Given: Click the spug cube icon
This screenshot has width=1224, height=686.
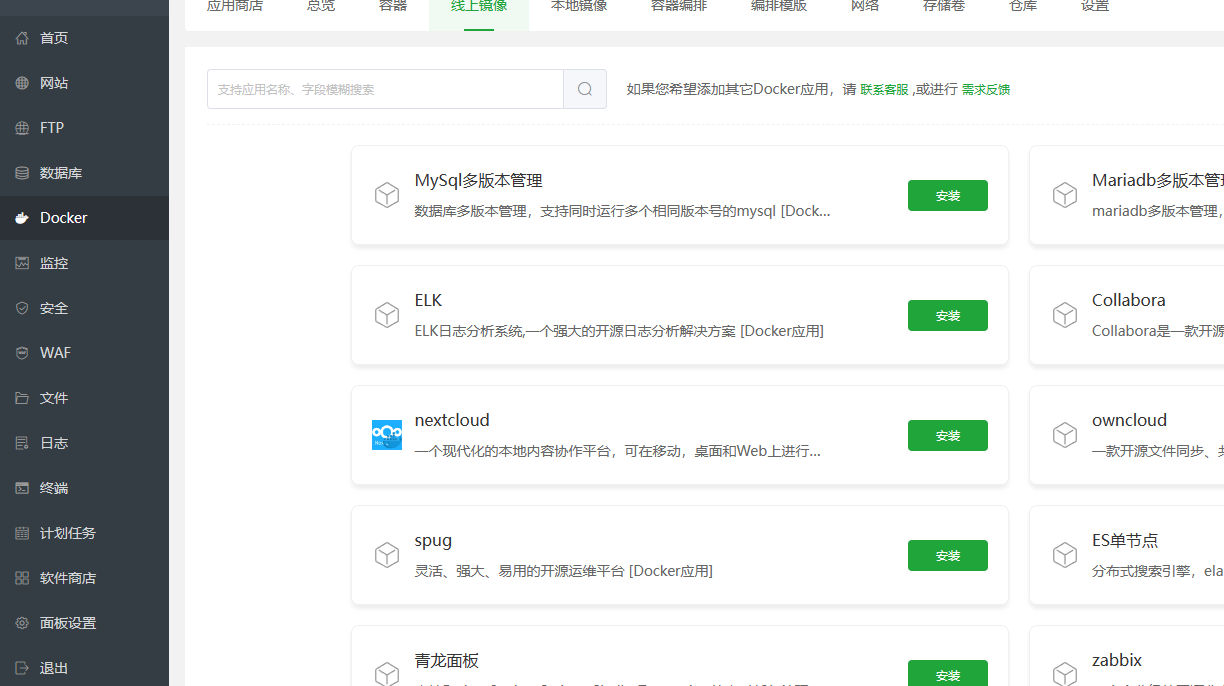Looking at the screenshot, I should click(x=387, y=555).
